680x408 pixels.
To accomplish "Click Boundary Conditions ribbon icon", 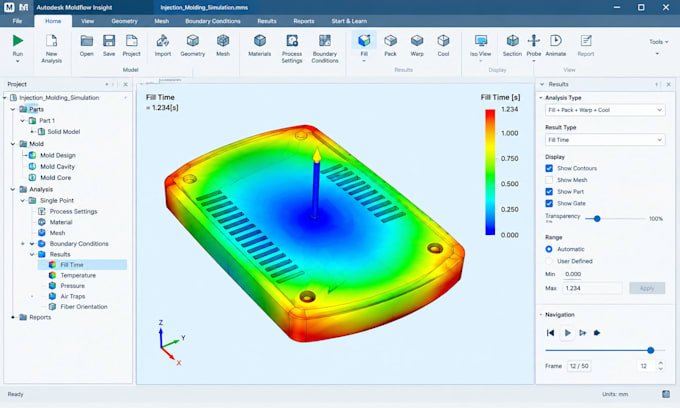I will tap(325, 41).
